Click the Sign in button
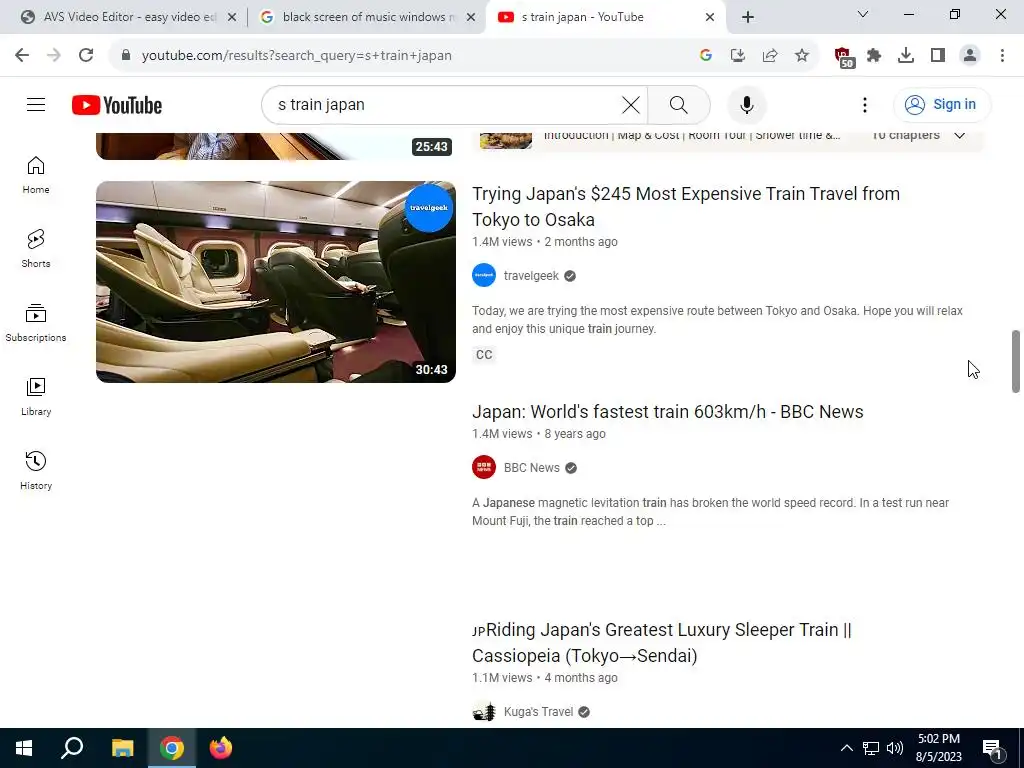Screen dimensions: 1024x768 click(941, 104)
